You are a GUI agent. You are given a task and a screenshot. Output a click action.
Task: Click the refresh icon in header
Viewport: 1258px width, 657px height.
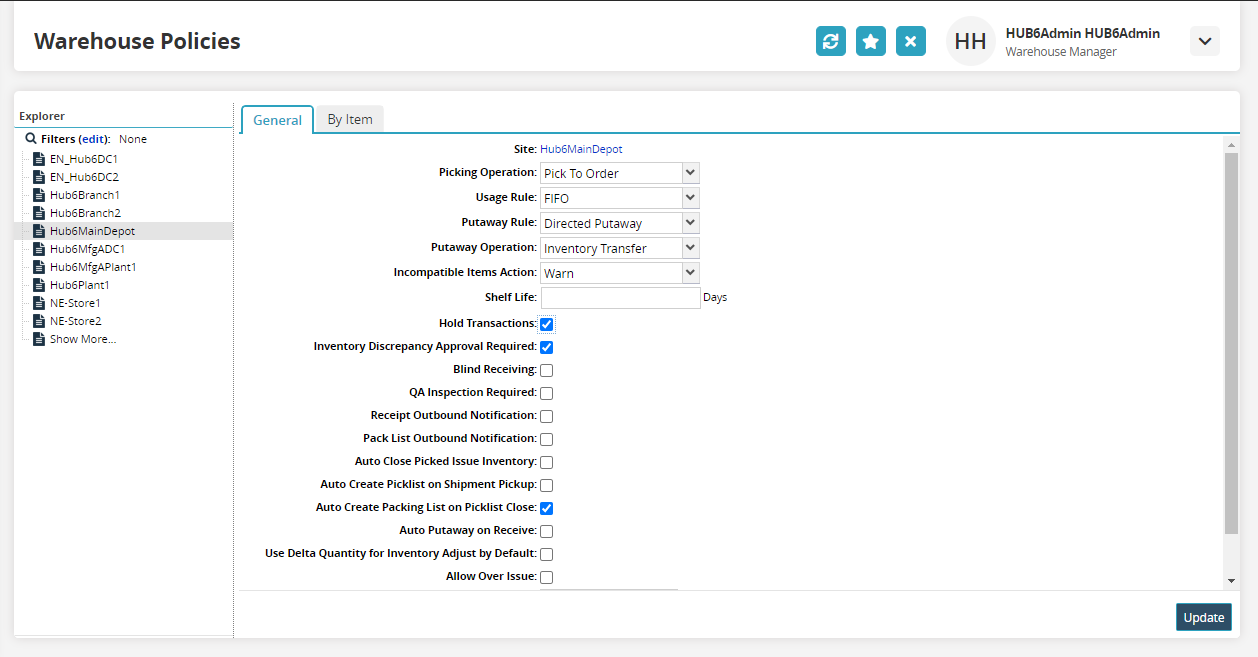coord(830,41)
